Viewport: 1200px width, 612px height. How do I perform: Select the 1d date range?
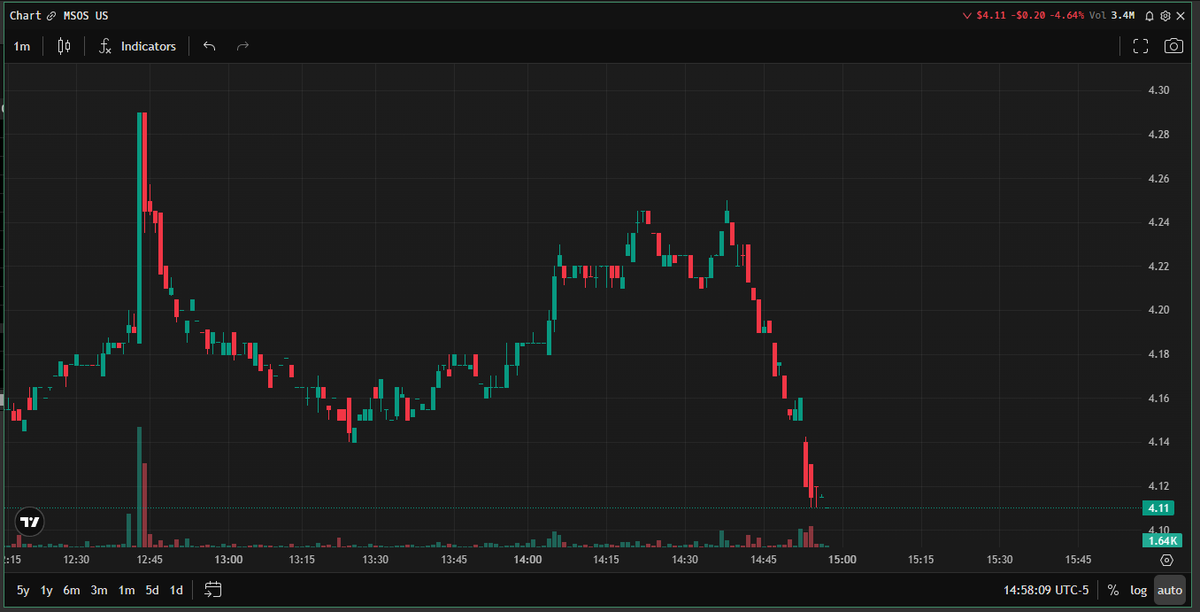(x=176, y=590)
